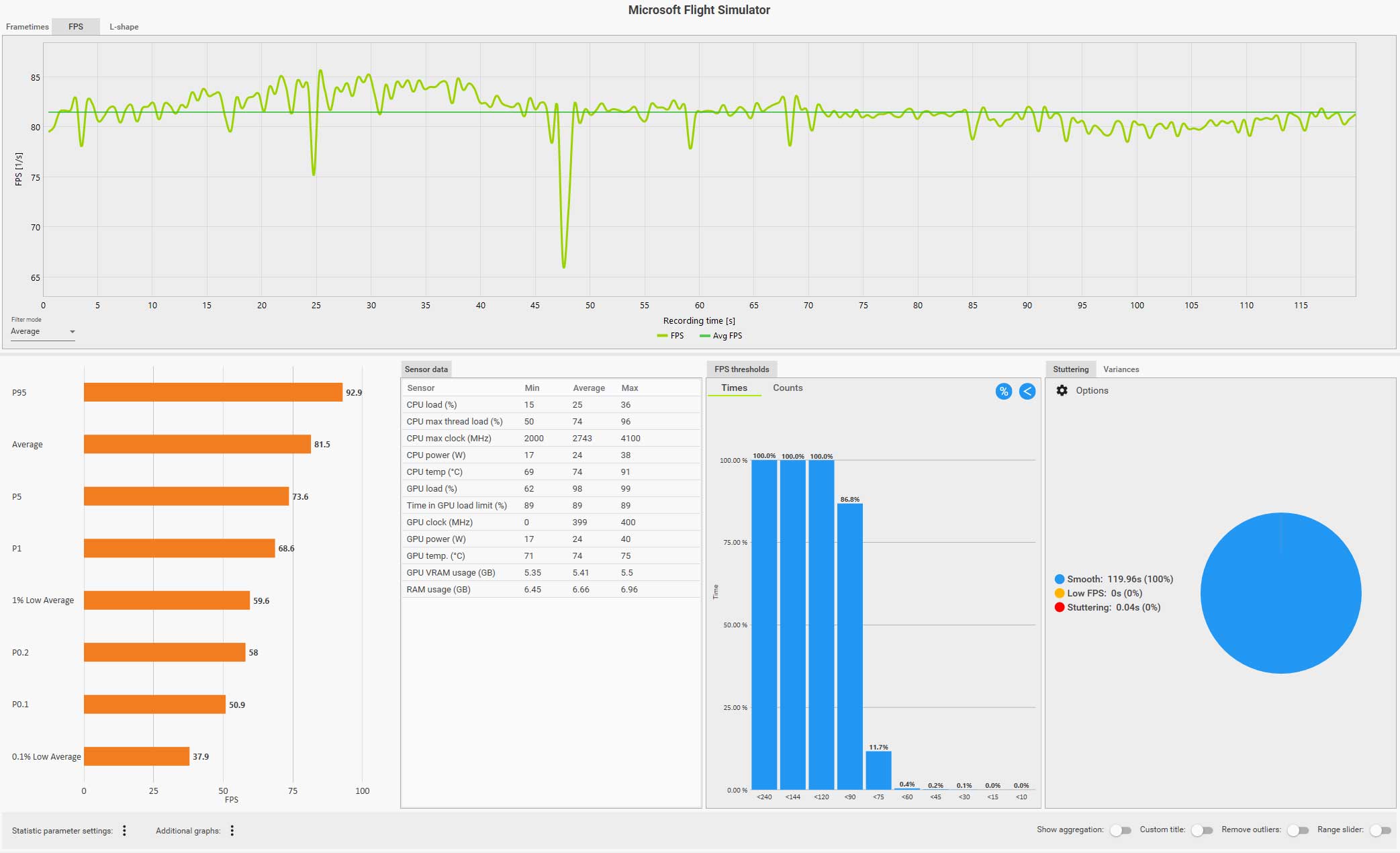Image resolution: width=1400 pixels, height=853 pixels.
Task: Open the Variances tab
Action: [x=1121, y=369]
